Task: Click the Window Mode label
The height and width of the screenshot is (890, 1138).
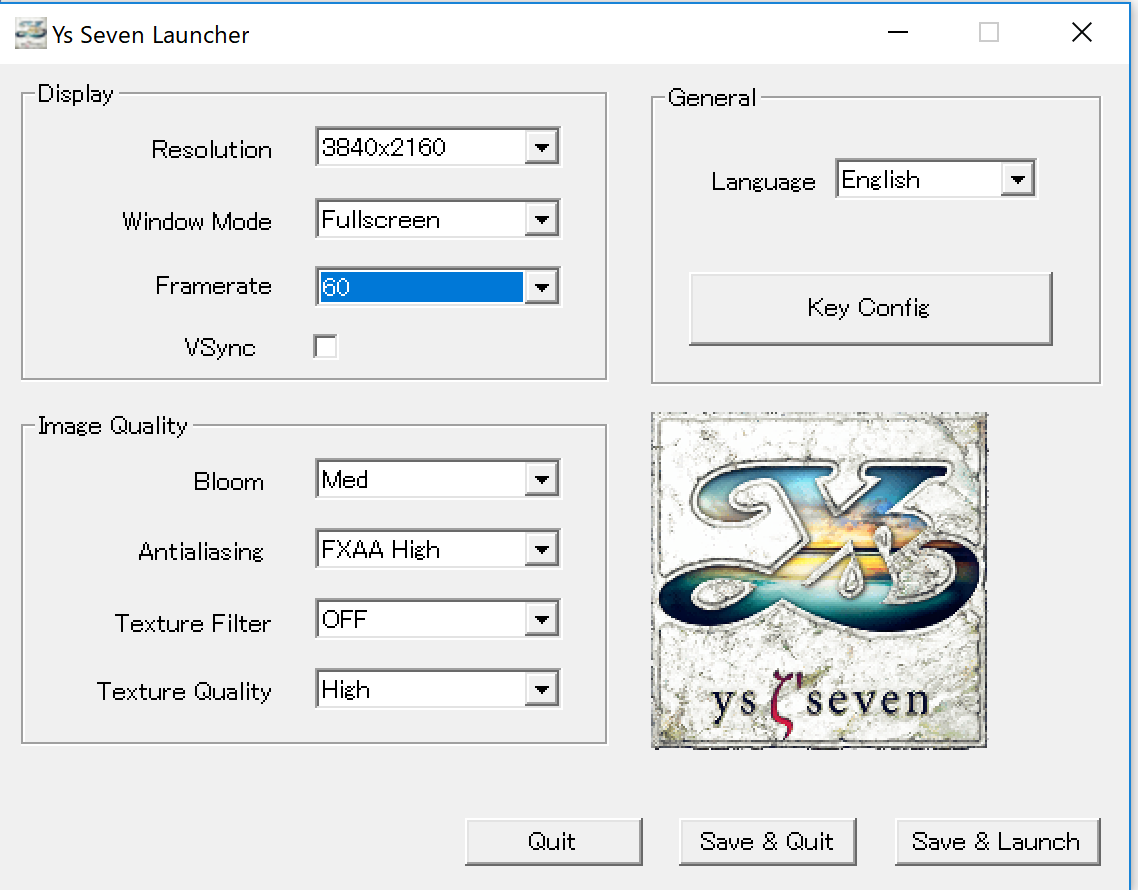Action: (197, 221)
